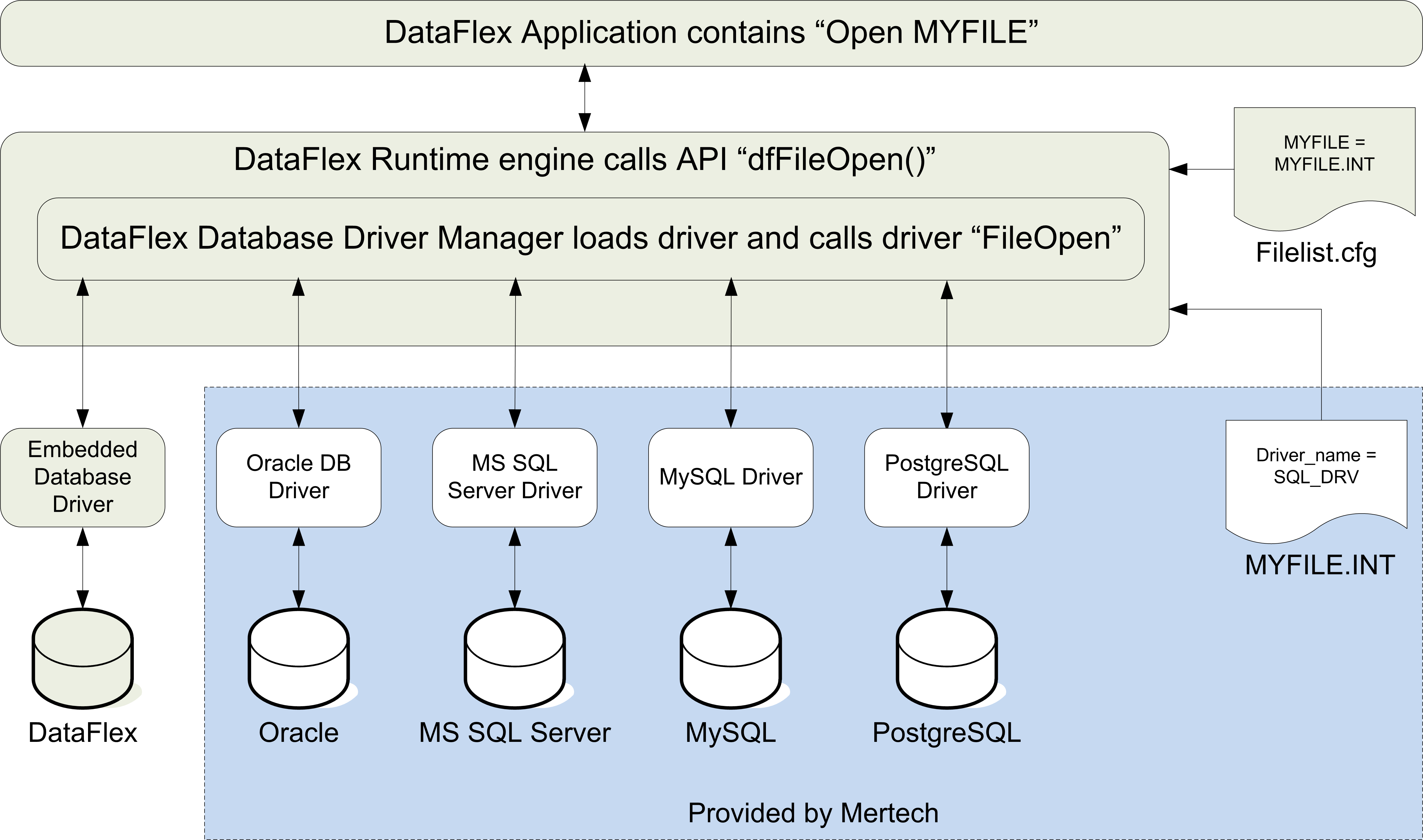1423x840 pixels.
Task: Click the Oracle database cylinder icon
Action: (299, 658)
